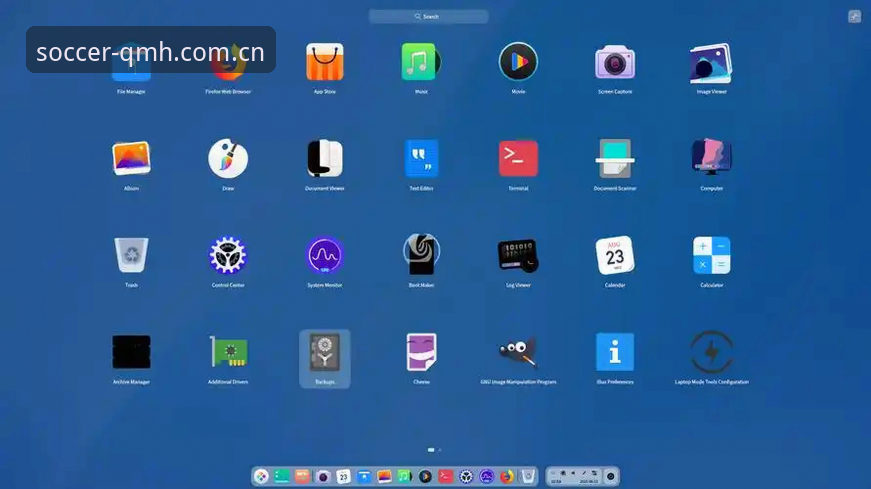
Task: Launch Document Scanner
Action: coord(615,158)
